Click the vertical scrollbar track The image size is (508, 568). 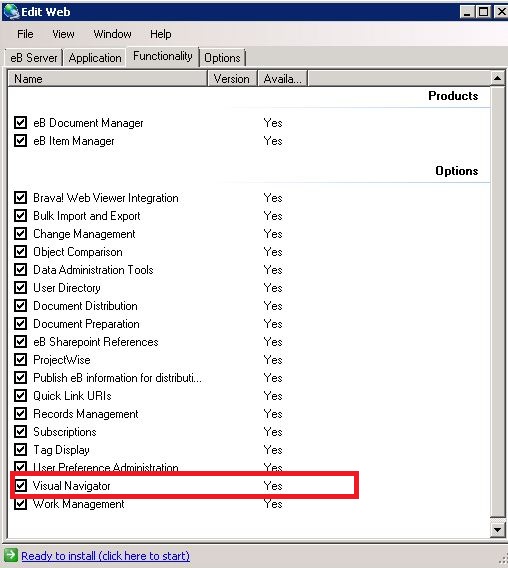(498, 301)
